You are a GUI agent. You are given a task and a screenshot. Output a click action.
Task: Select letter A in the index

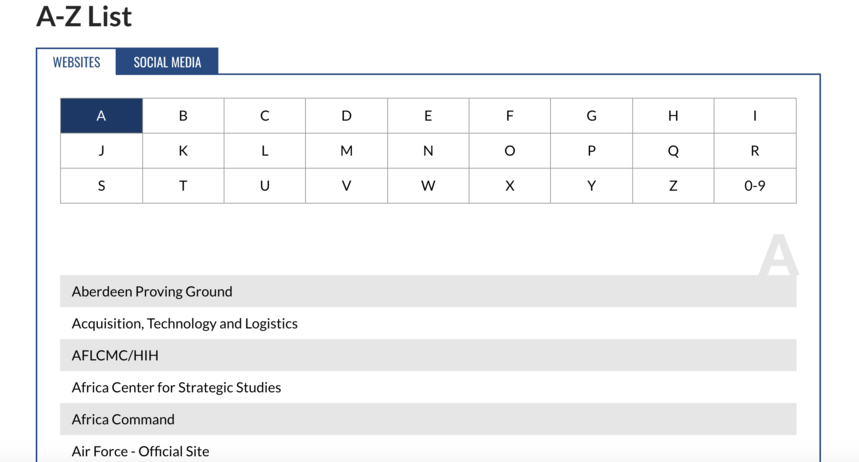(x=101, y=116)
